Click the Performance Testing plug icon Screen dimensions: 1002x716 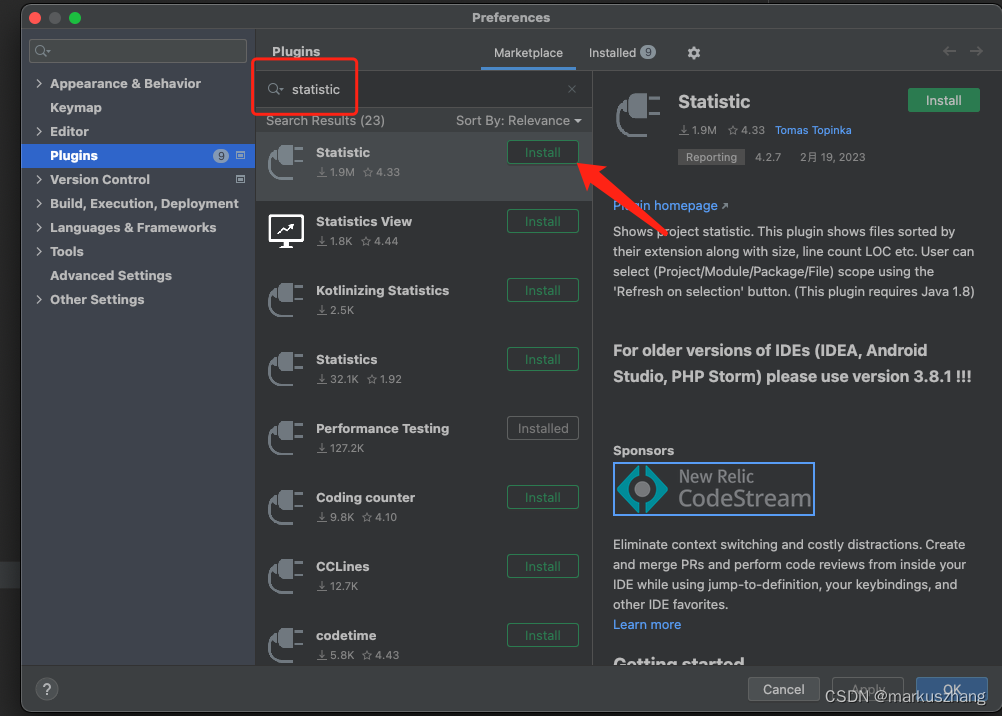pos(286,439)
